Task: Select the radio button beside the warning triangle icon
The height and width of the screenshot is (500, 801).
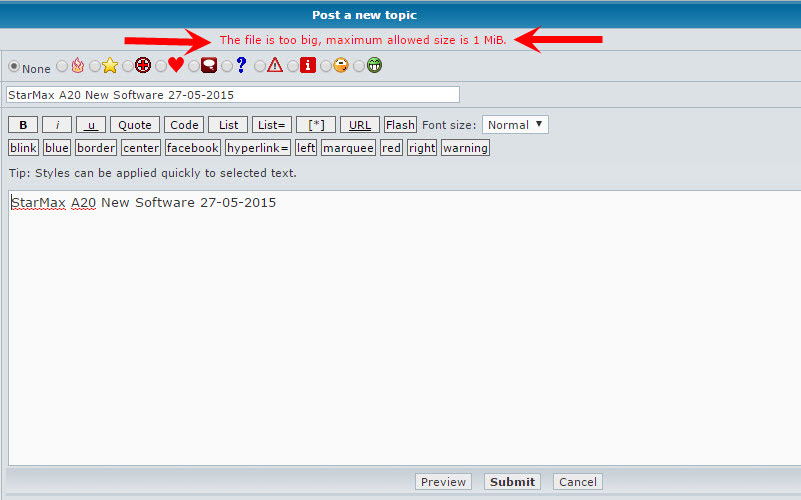Action: click(x=260, y=66)
